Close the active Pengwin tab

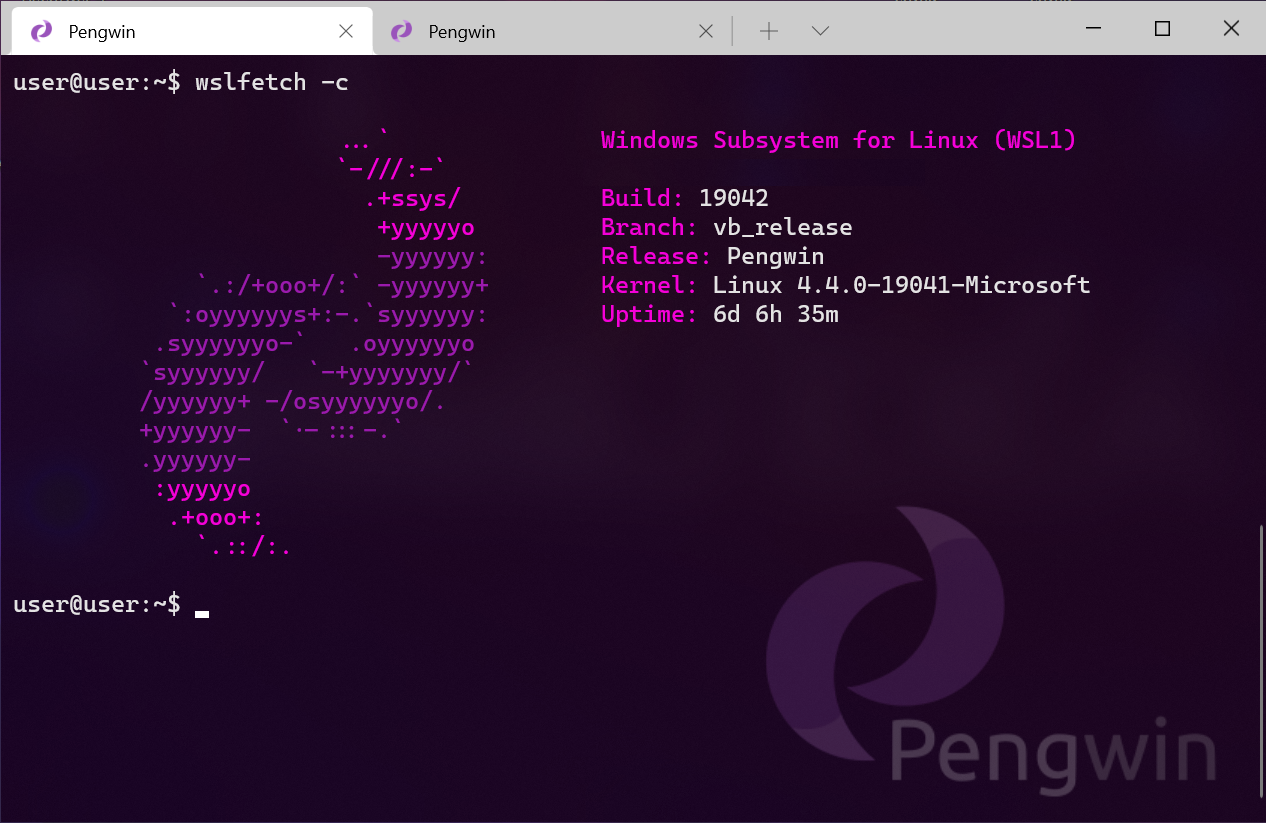[x=347, y=30]
